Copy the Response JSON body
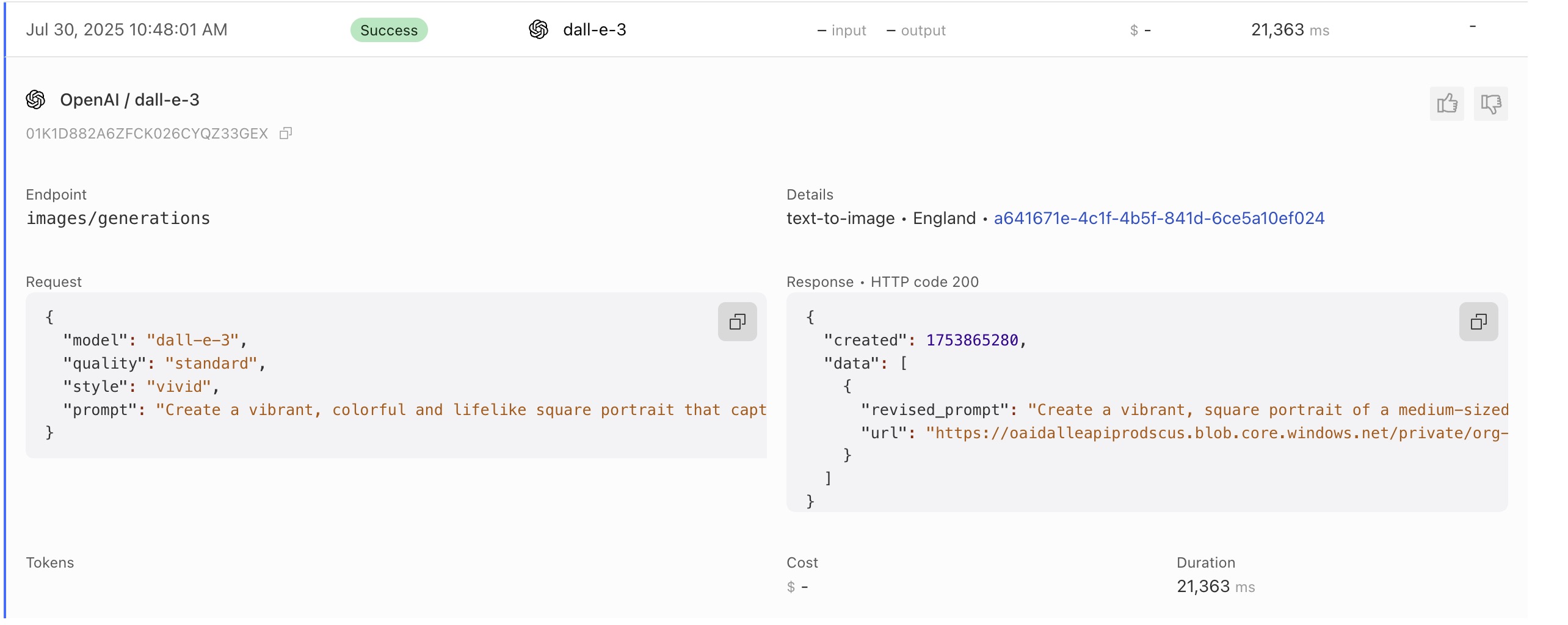The height and width of the screenshot is (625, 1568). 1478,322
